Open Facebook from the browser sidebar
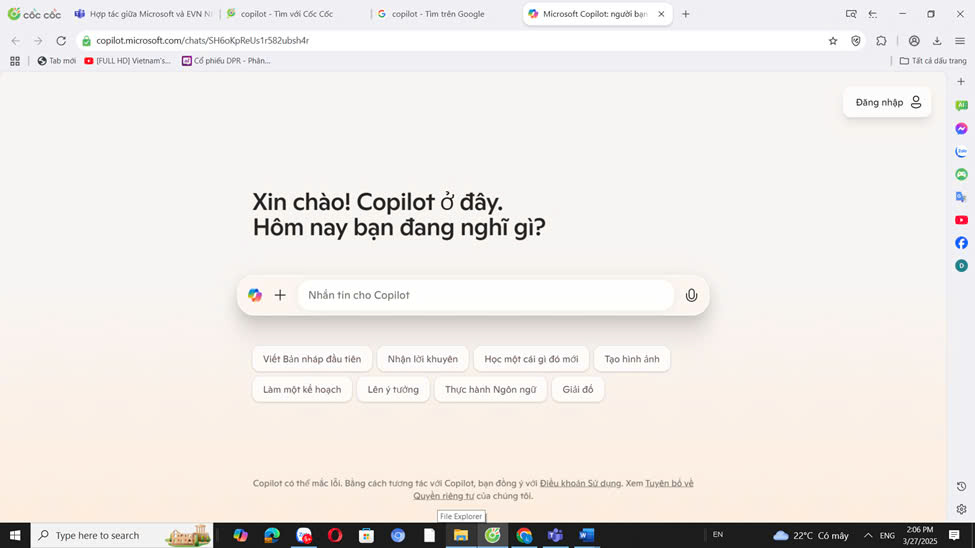This screenshot has width=975, height=548. (x=961, y=243)
